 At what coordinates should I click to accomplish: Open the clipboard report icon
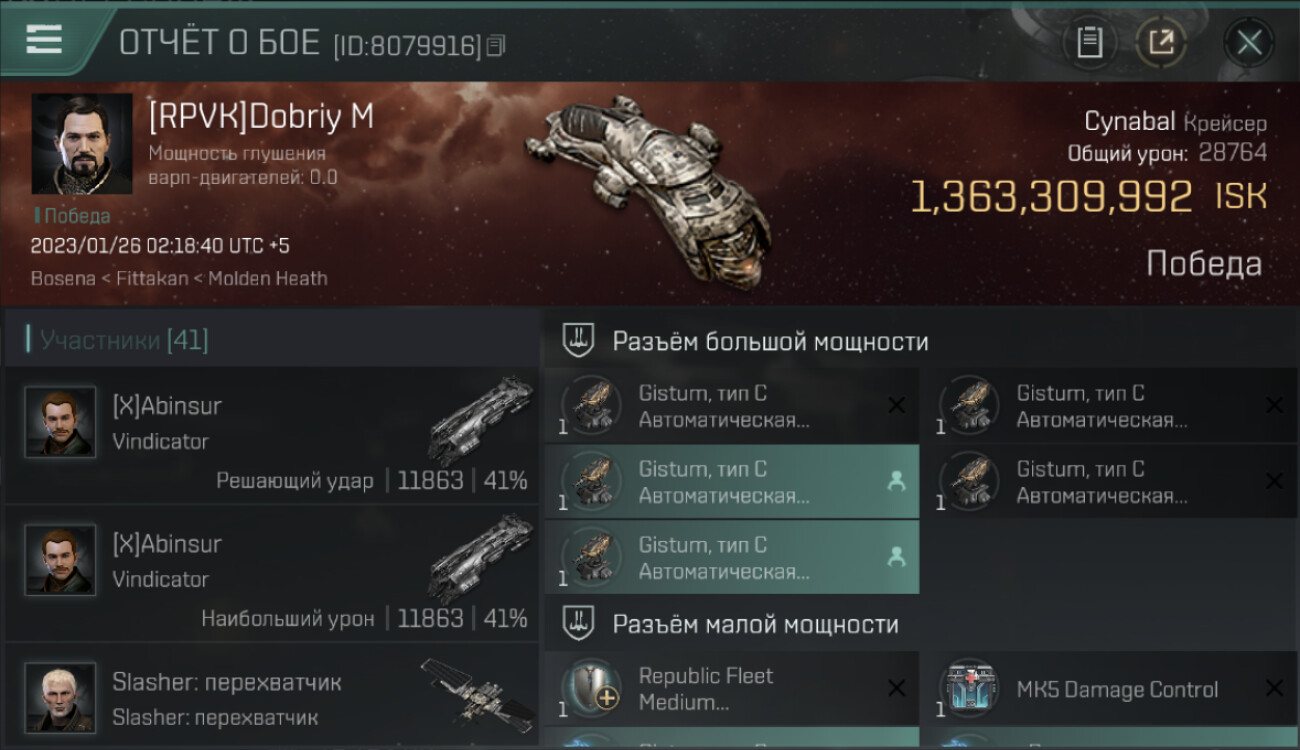[1089, 42]
